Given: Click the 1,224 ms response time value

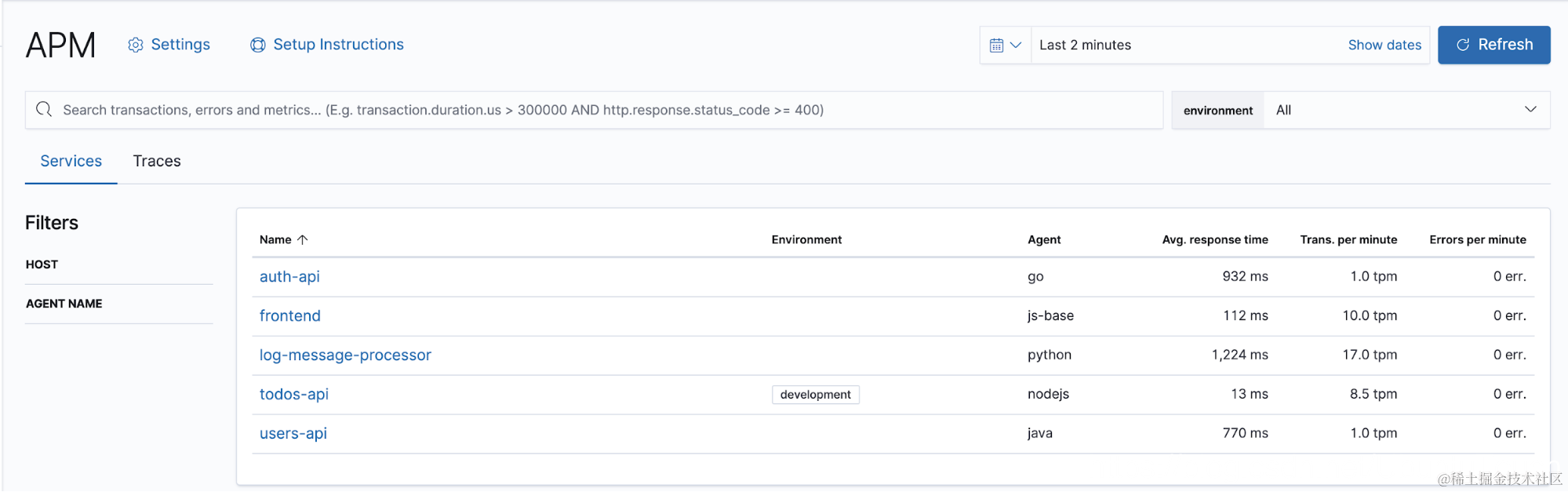Looking at the screenshot, I should pyautogui.click(x=1240, y=355).
